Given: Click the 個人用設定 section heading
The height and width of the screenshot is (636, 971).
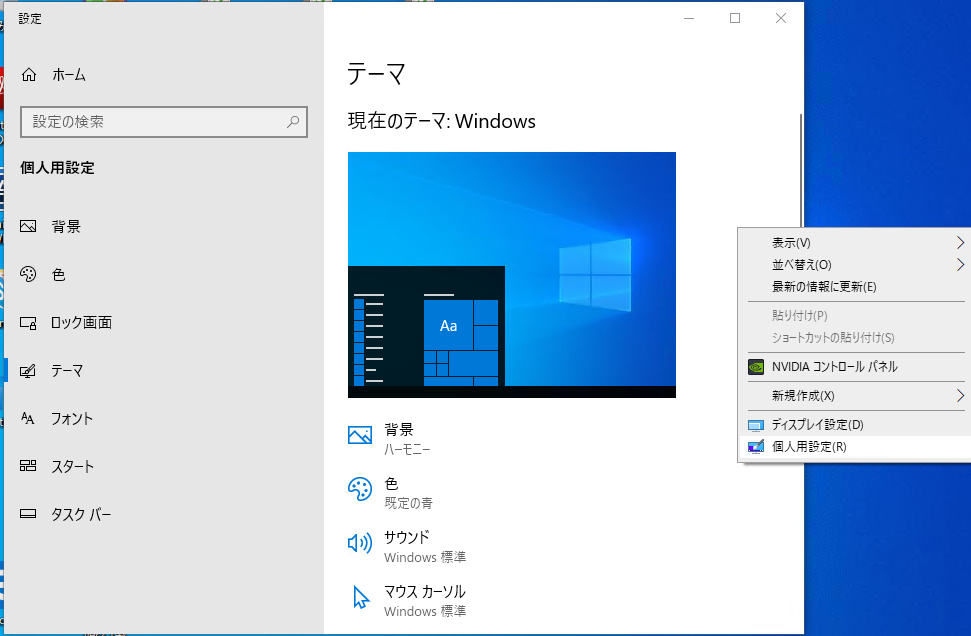Looking at the screenshot, I should [x=57, y=168].
